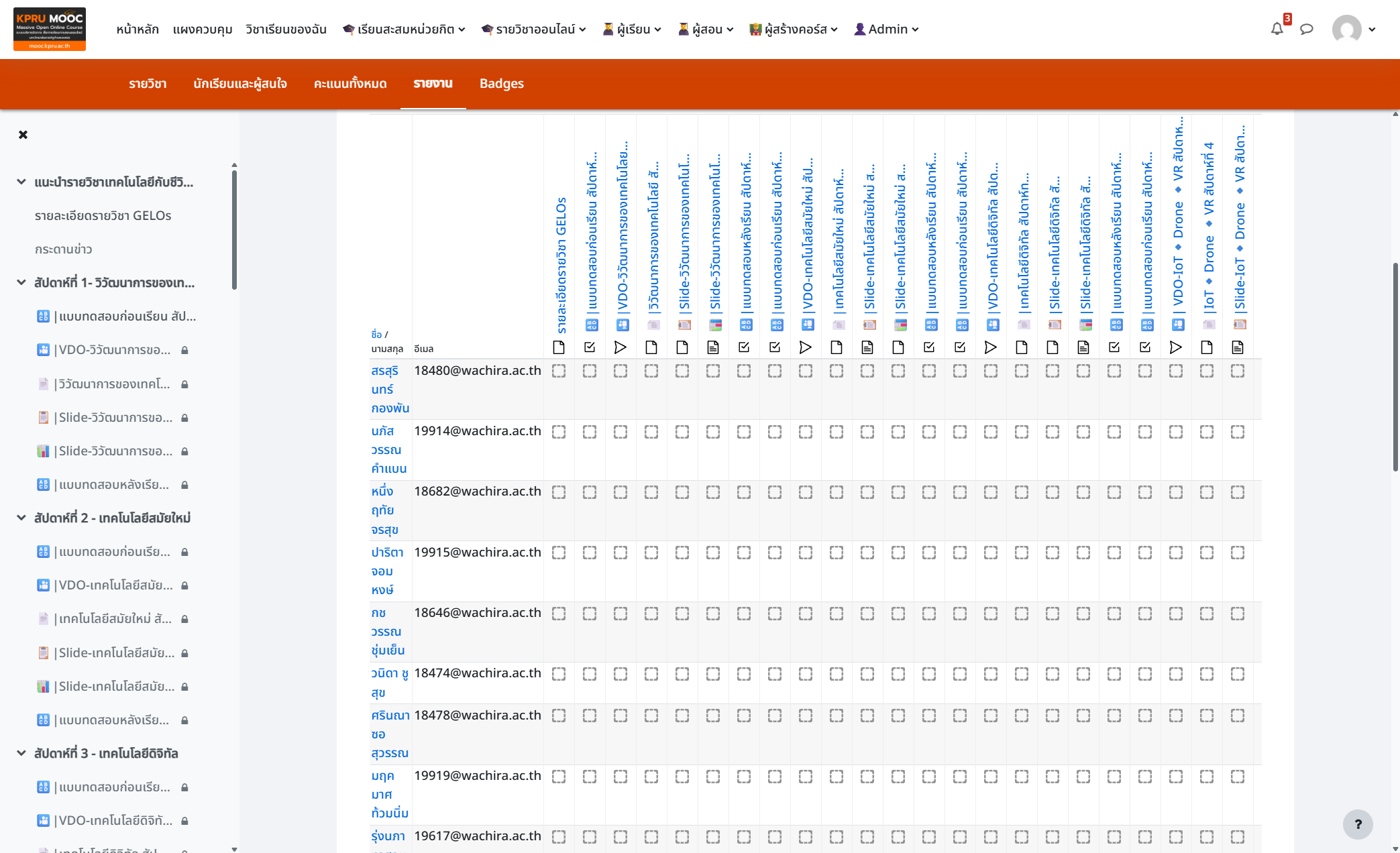Close the course index drawer with X
The height and width of the screenshot is (853, 1400).
tap(23, 135)
